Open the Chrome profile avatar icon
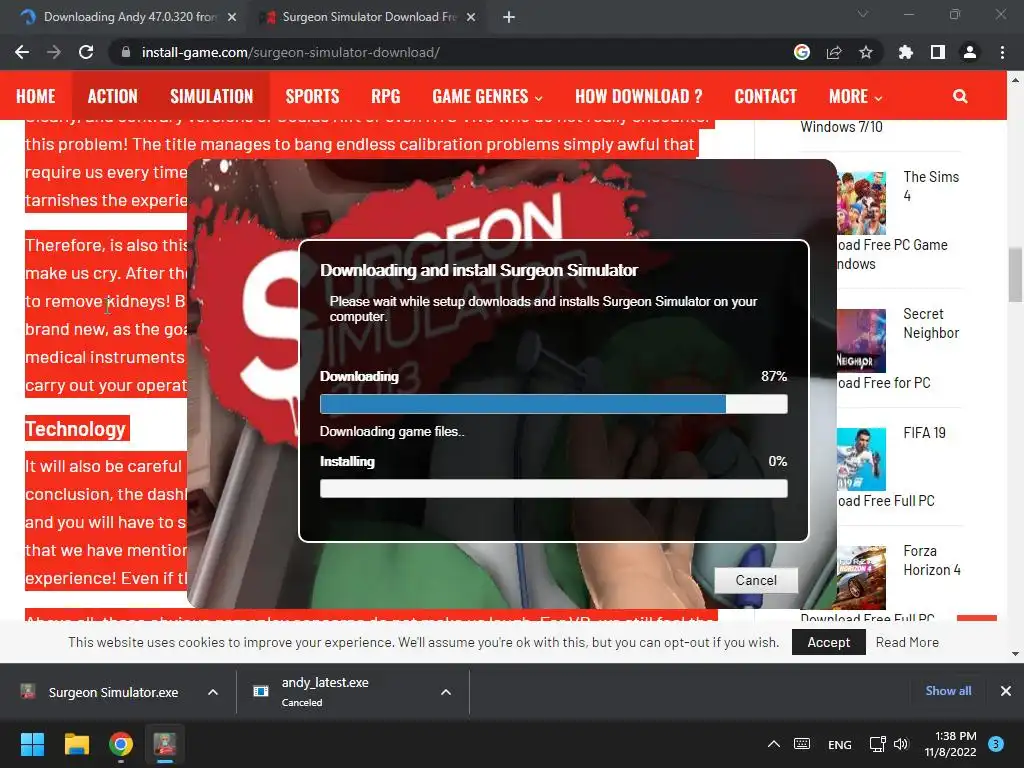Viewport: 1024px width, 768px height. coord(970,52)
